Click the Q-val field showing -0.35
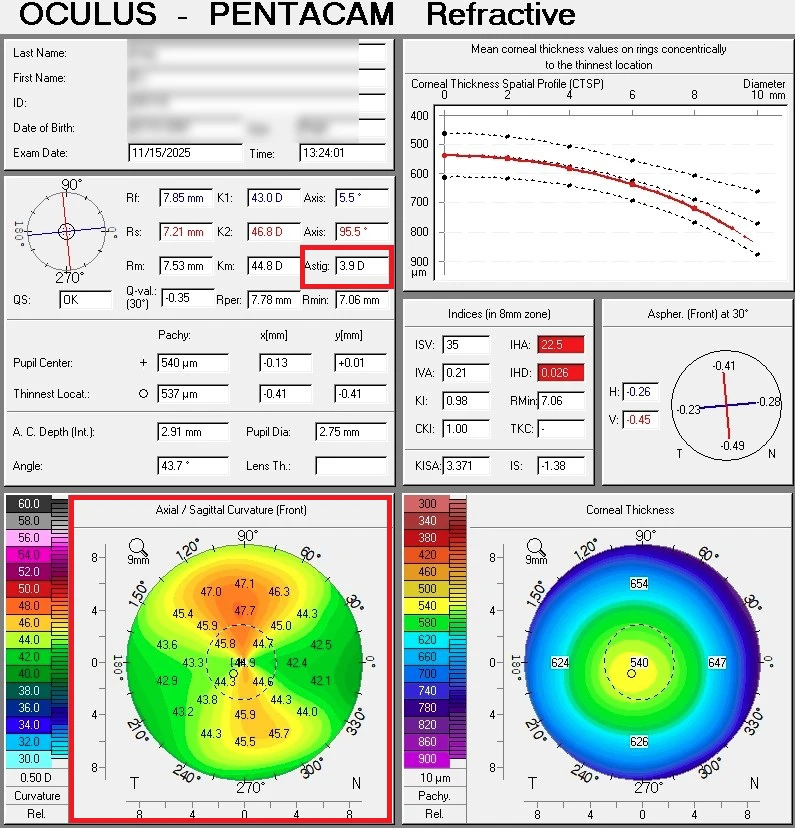The image size is (795, 828). coord(188,298)
